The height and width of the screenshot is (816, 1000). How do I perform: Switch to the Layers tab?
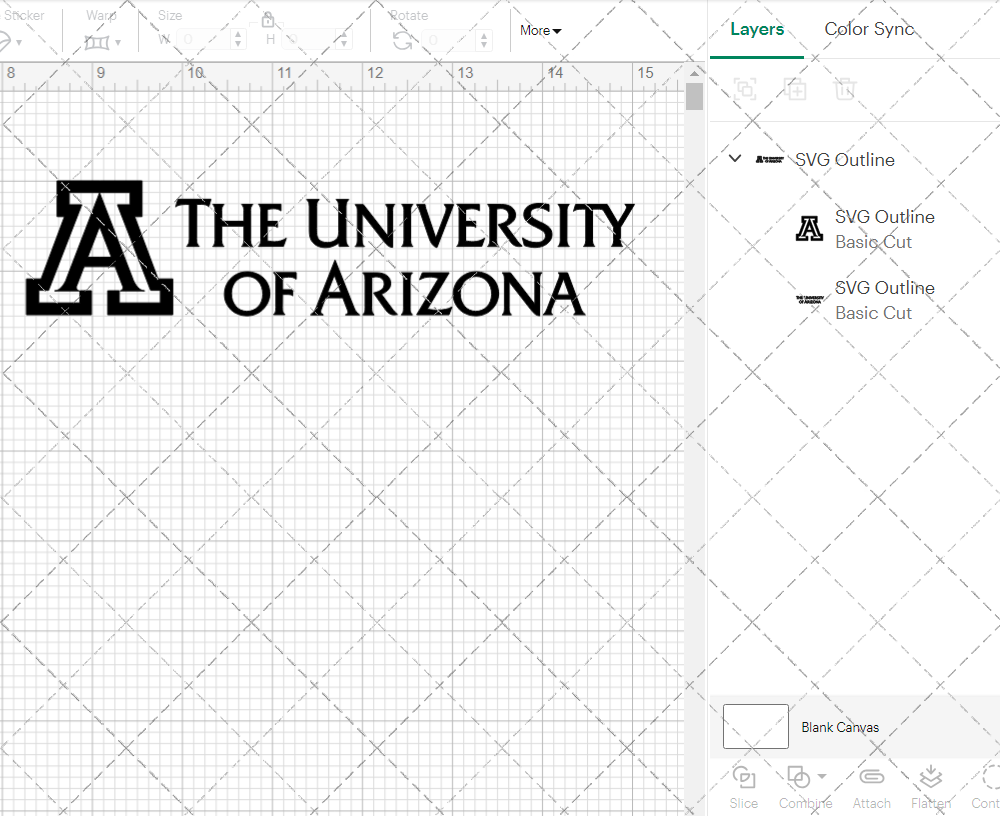pos(757,29)
